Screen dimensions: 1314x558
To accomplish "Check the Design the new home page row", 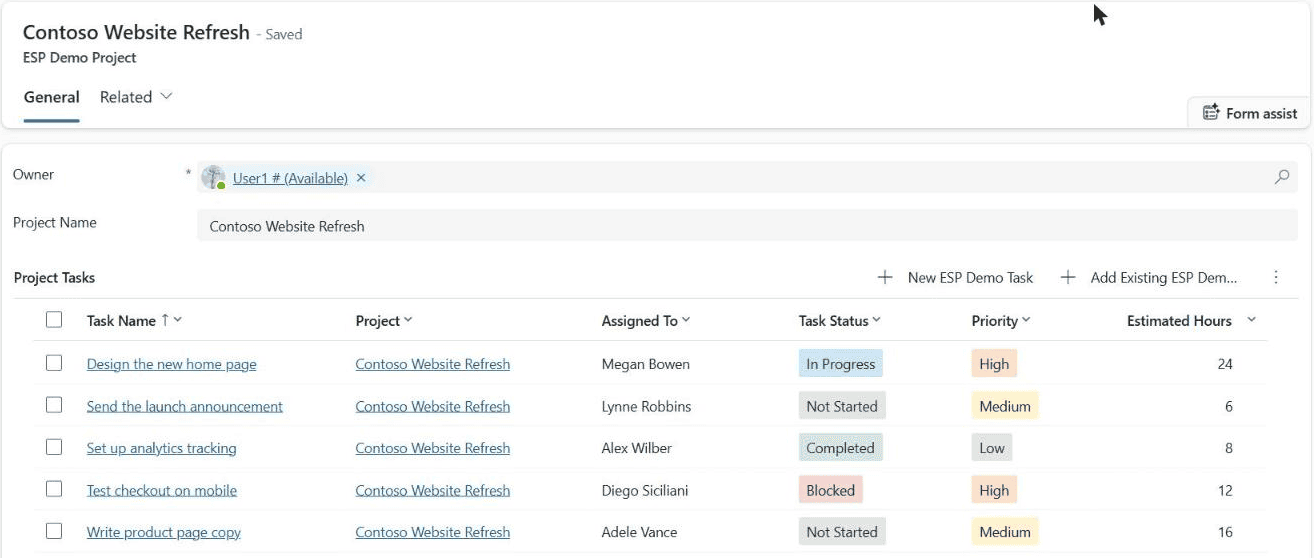I will coord(54,363).
